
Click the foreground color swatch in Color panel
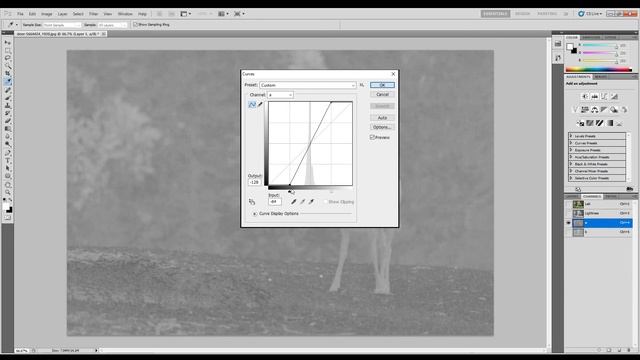point(570,46)
